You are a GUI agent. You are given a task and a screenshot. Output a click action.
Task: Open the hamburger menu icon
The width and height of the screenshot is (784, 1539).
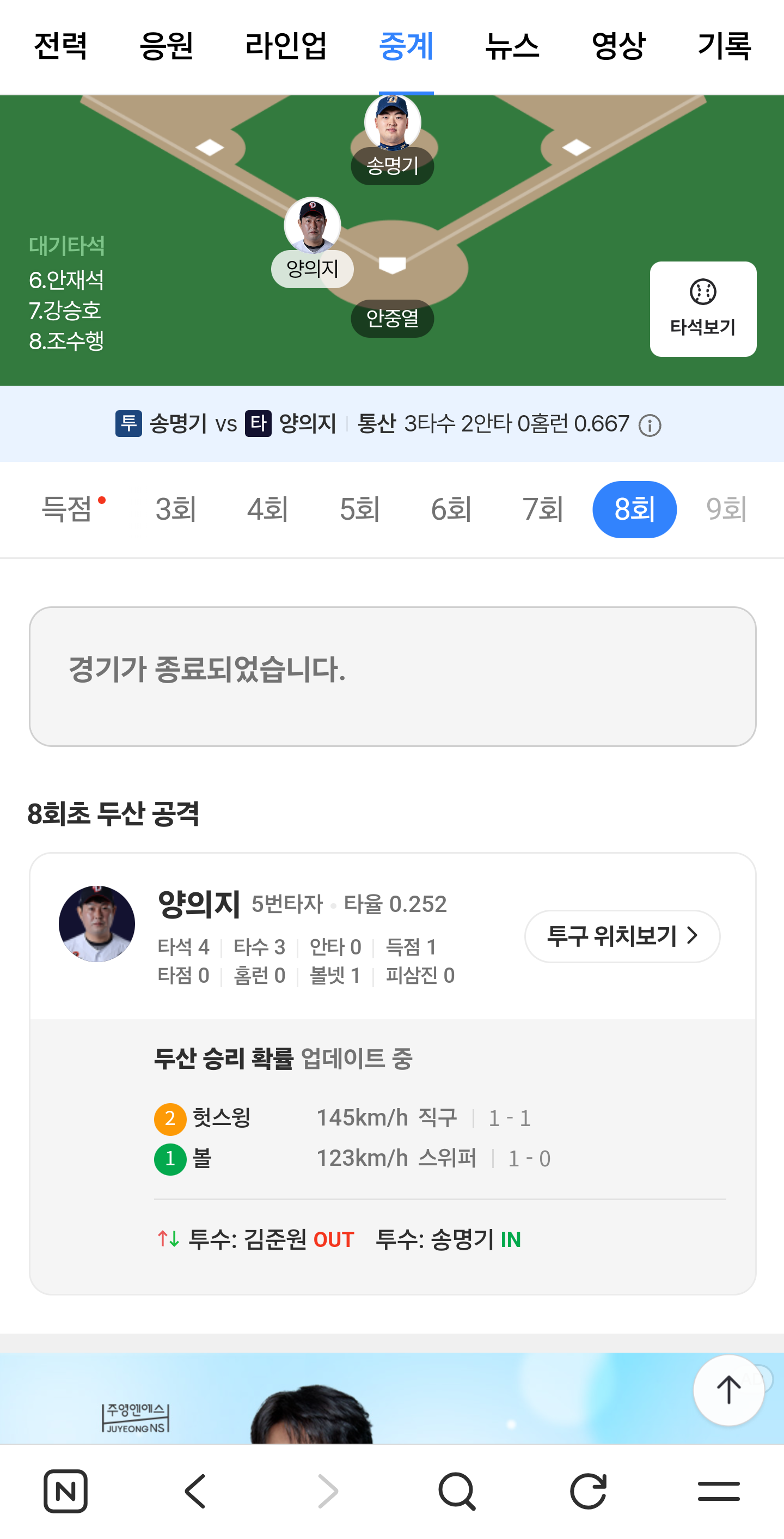(719, 1492)
